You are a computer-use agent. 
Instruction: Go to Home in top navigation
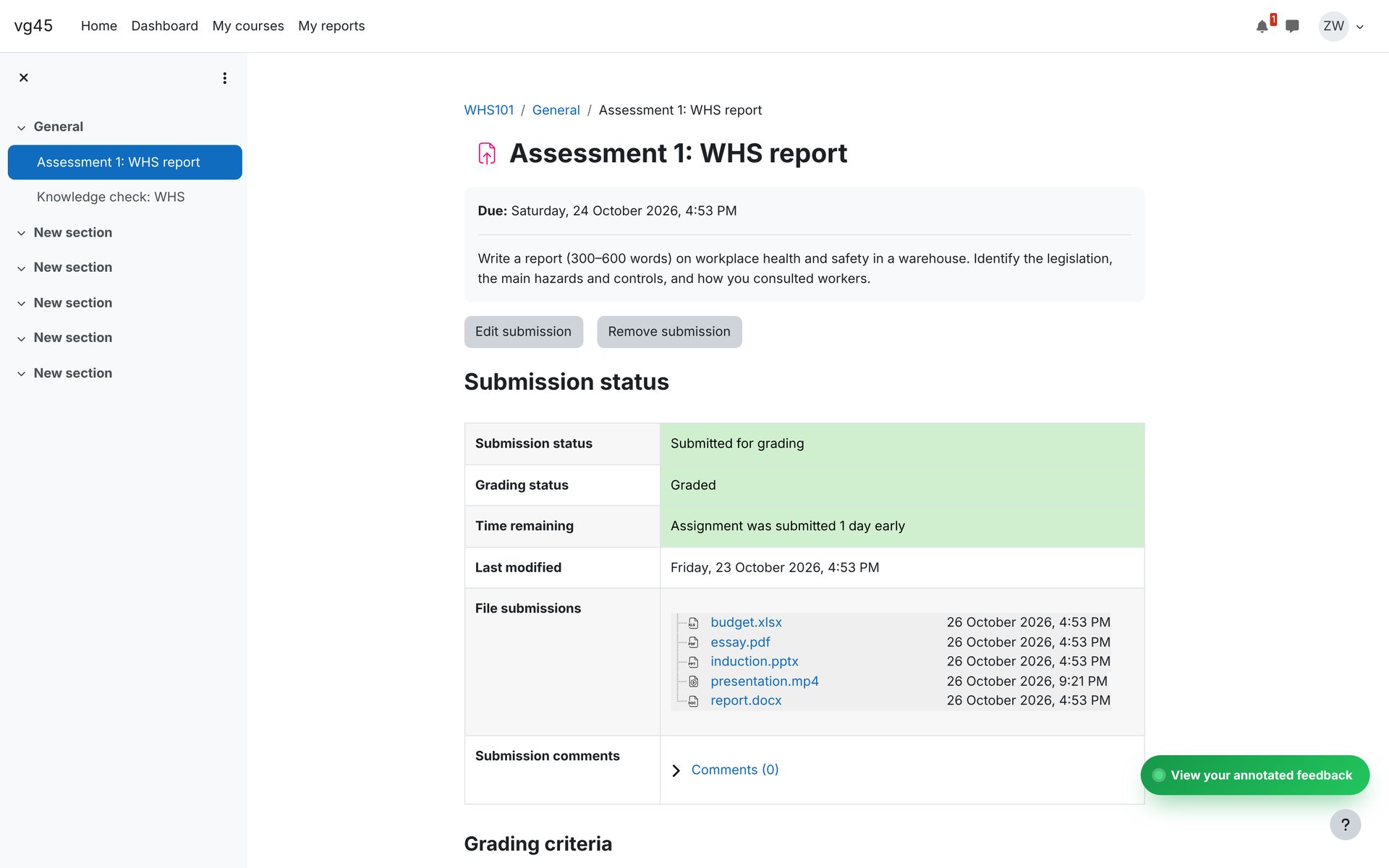click(99, 26)
